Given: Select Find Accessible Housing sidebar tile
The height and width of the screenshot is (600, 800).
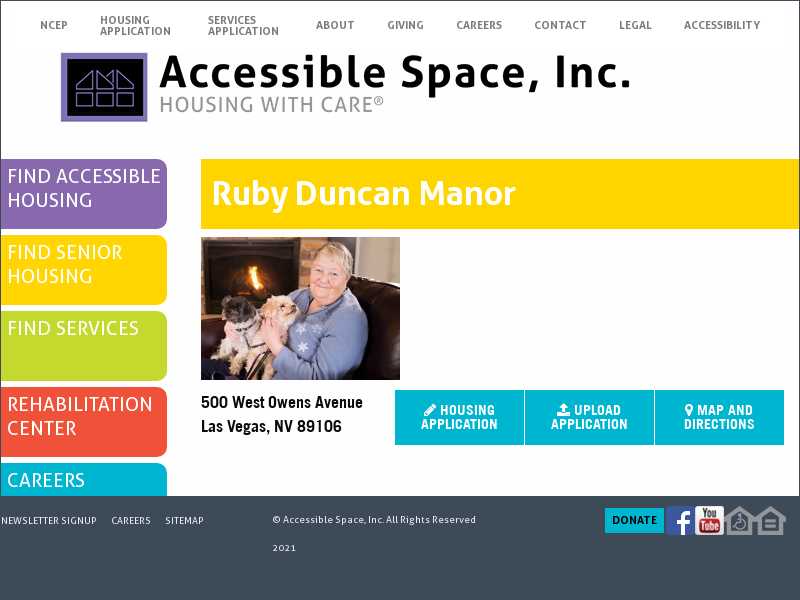Looking at the screenshot, I should [x=84, y=194].
